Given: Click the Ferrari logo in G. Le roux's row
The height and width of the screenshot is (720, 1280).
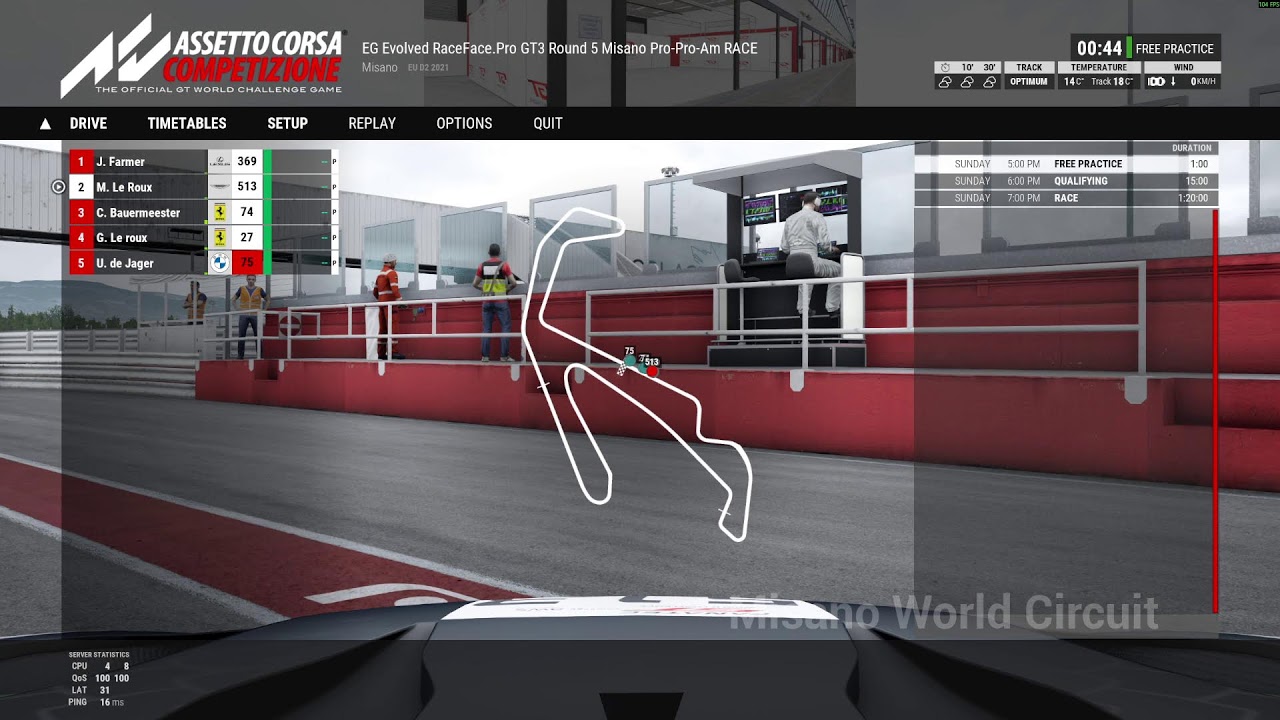Looking at the screenshot, I should [x=219, y=238].
